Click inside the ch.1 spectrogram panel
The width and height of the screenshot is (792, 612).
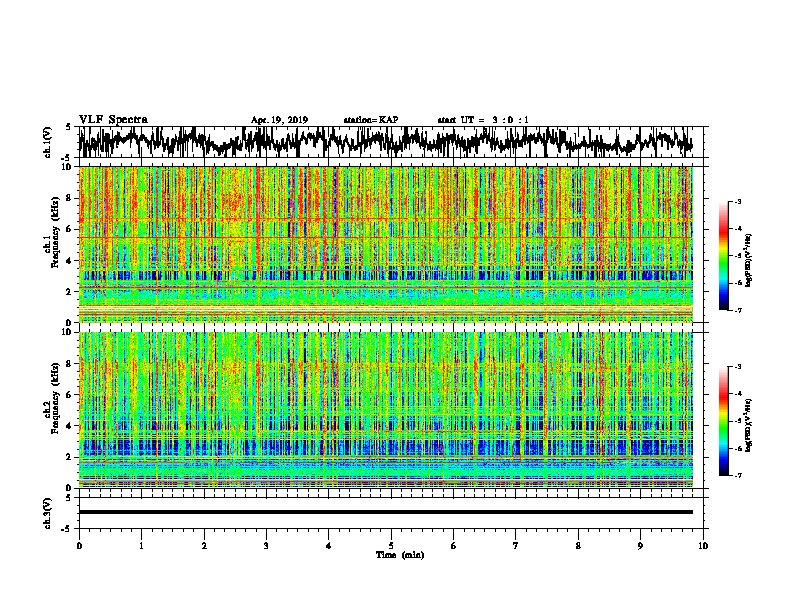pyautogui.click(x=386, y=244)
